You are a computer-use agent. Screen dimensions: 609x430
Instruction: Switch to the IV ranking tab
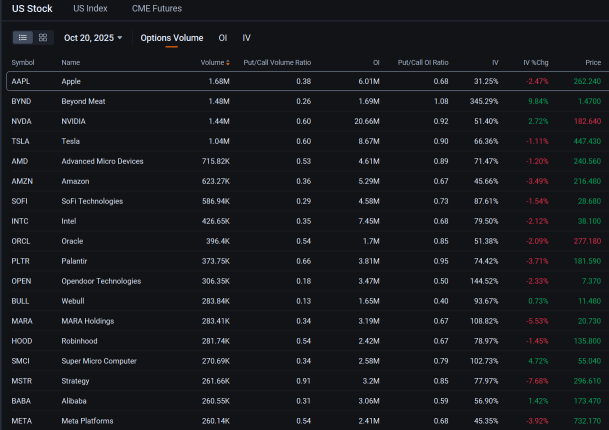click(246, 38)
